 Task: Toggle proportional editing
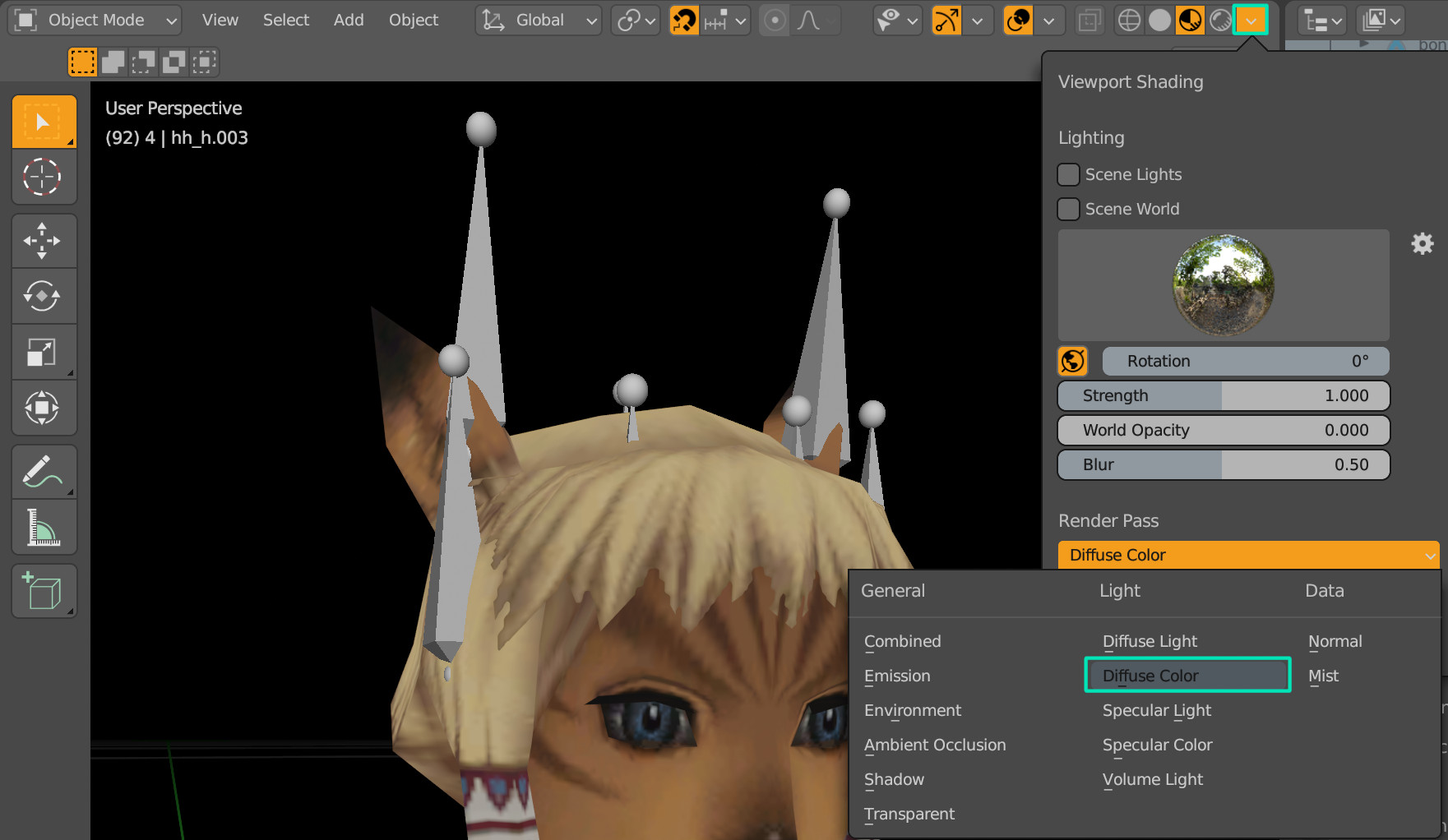(x=775, y=20)
